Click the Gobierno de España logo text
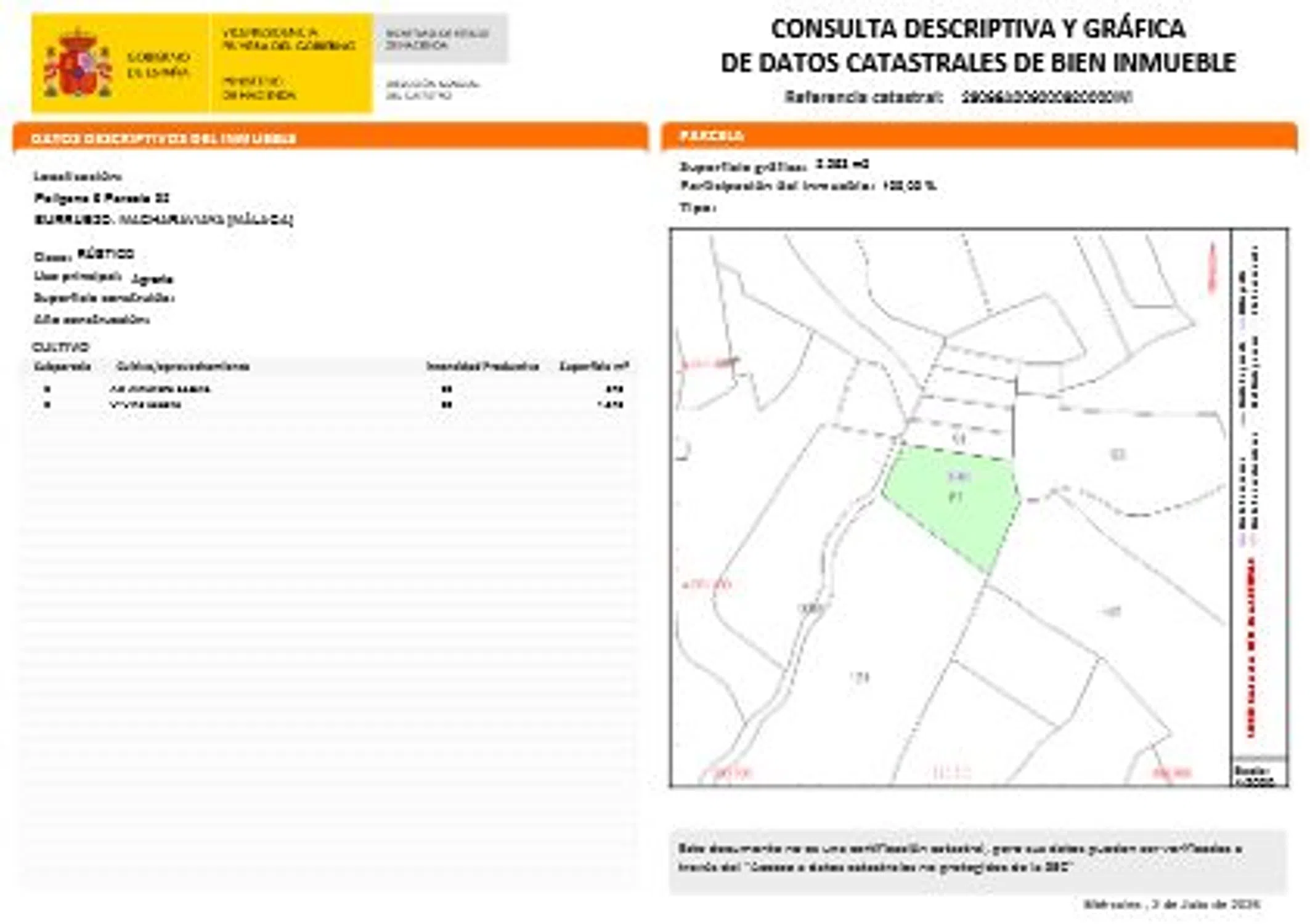The height and width of the screenshot is (924, 1310). tap(158, 65)
